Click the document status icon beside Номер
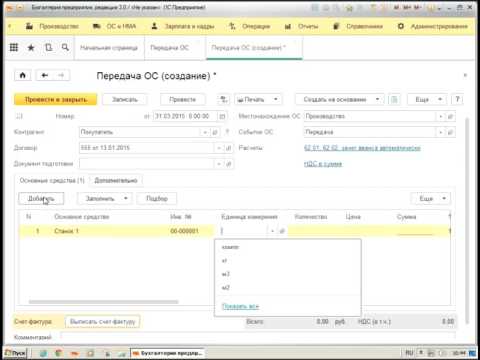 (19, 116)
